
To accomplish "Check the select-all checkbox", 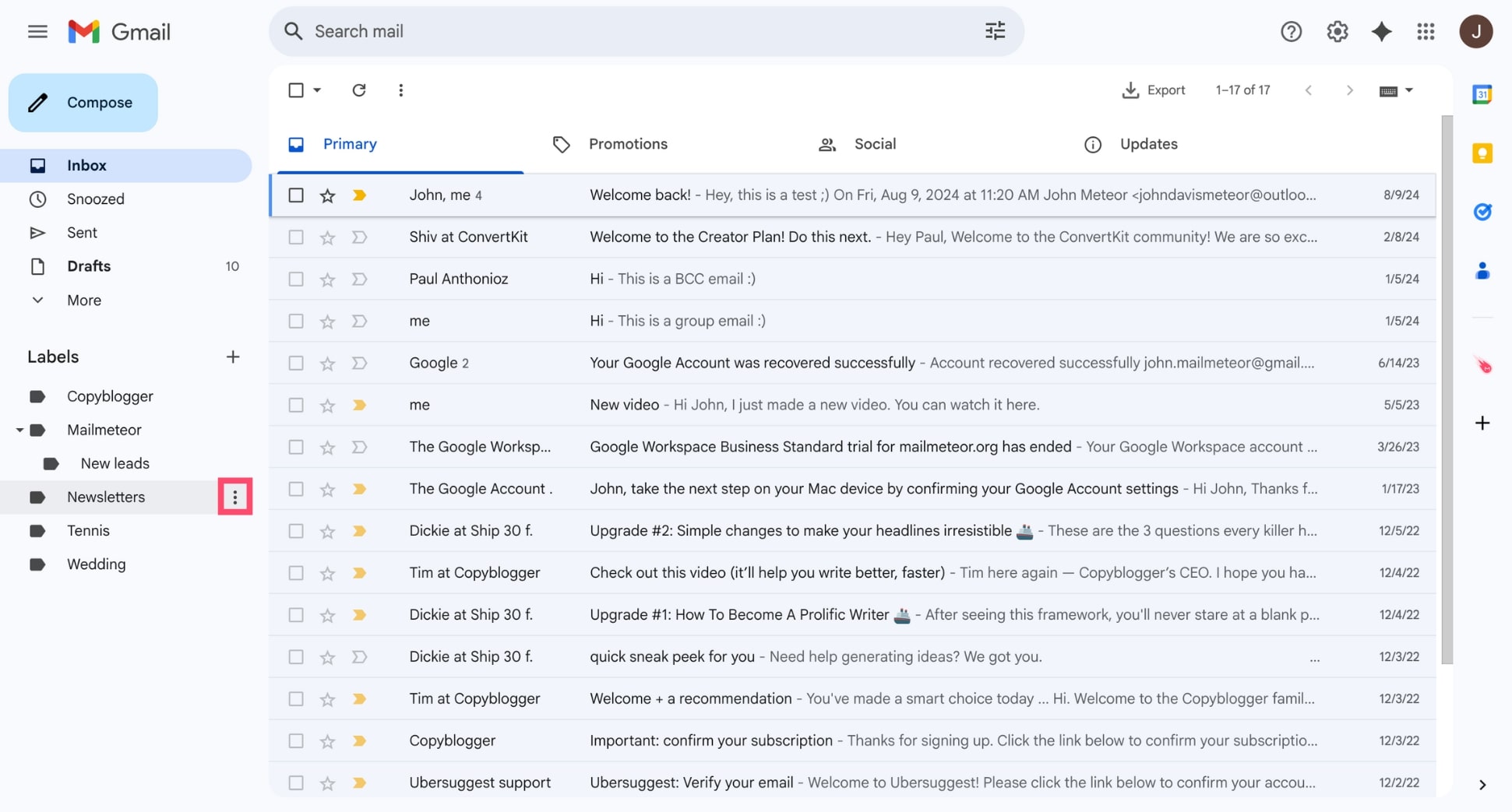I will [x=295, y=90].
